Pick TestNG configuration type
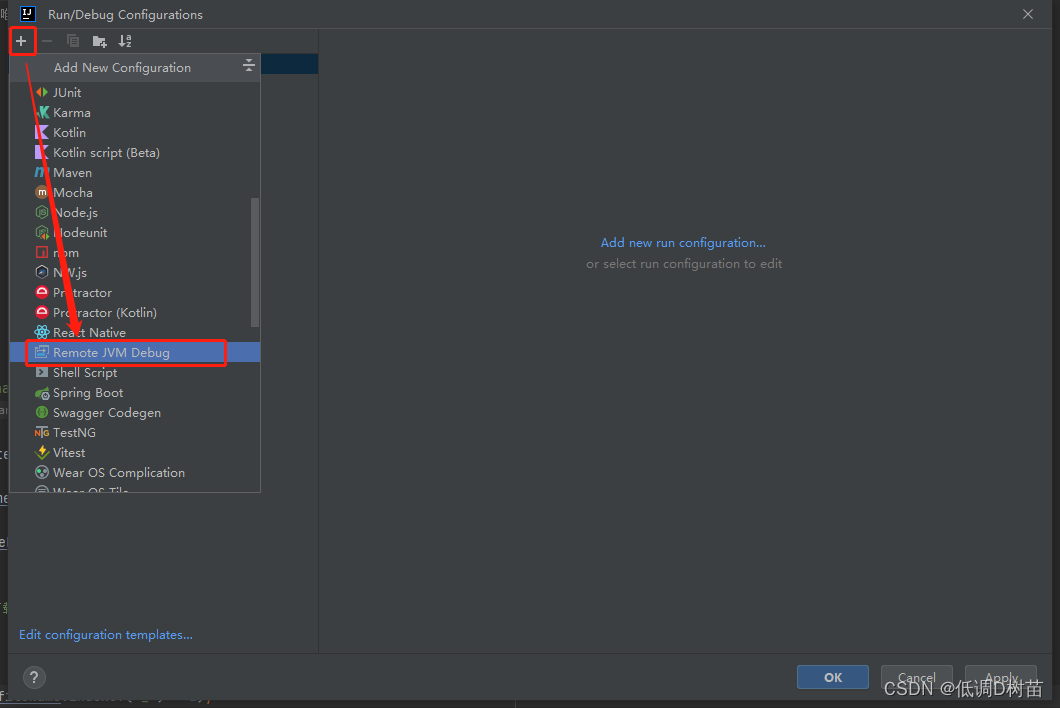Screen dimensions: 1060x708 tap(135, 432)
